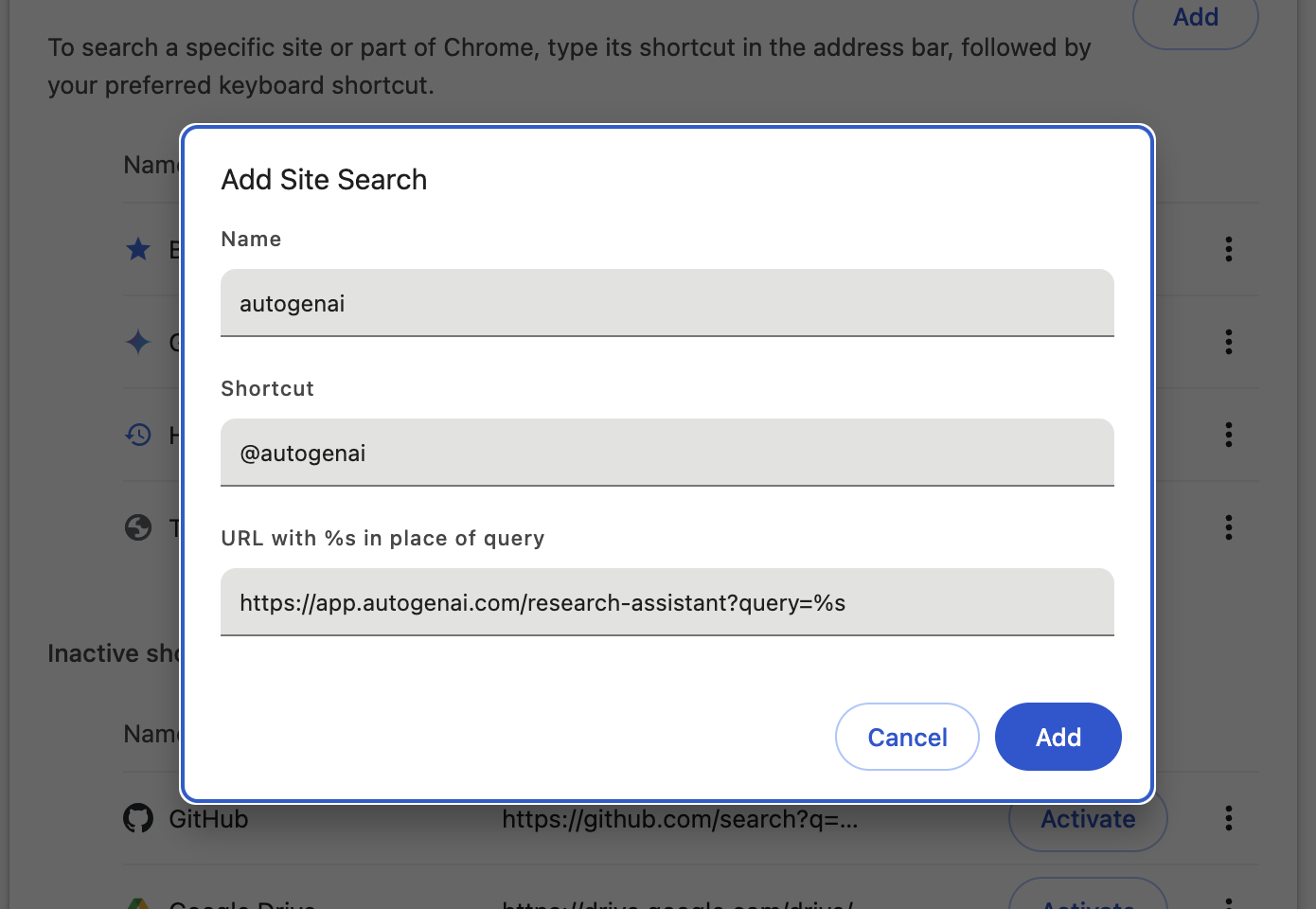The image size is (1316, 909).
Task: Click the Add Site Search dialog title
Action: coord(324,180)
